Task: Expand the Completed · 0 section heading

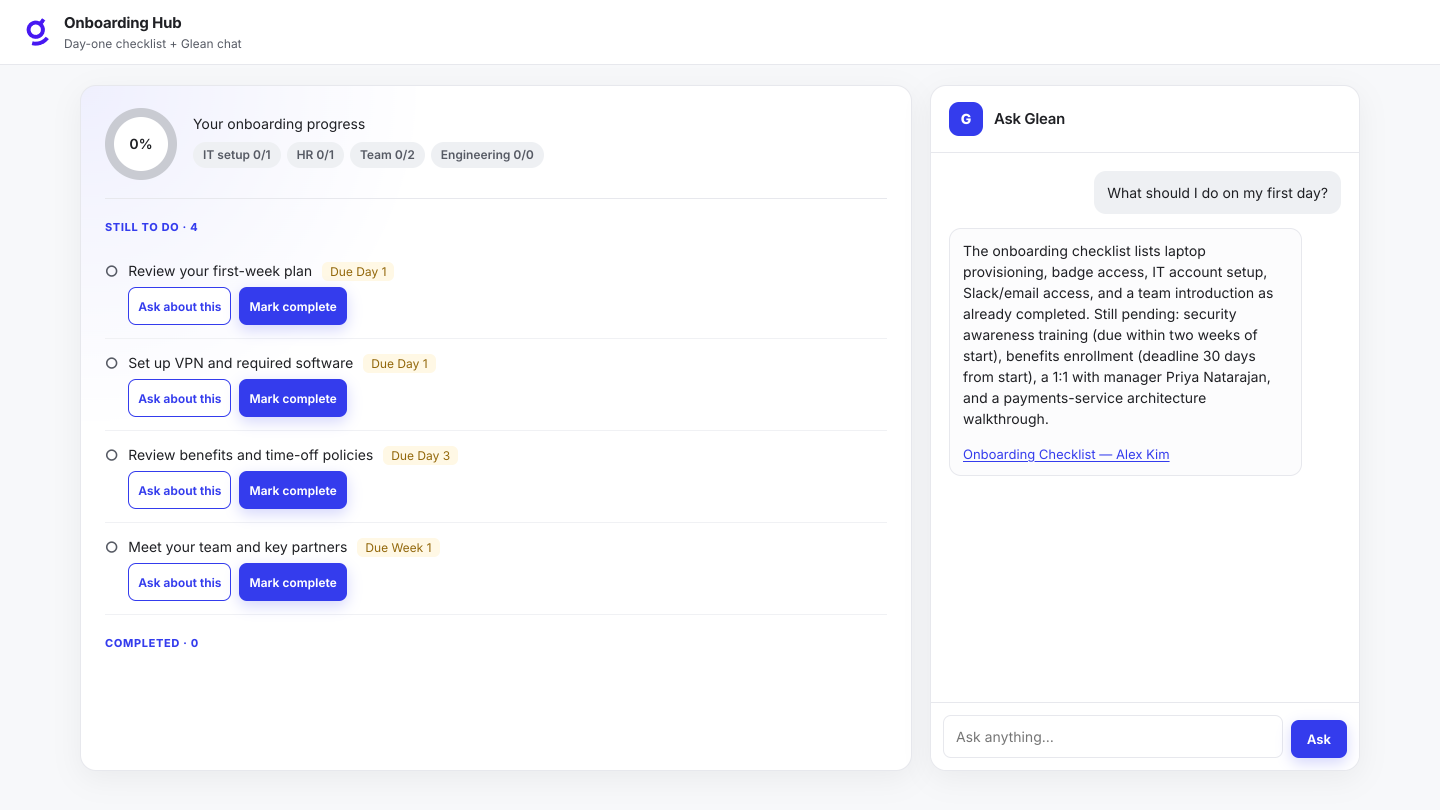Action: coord(152,643)
